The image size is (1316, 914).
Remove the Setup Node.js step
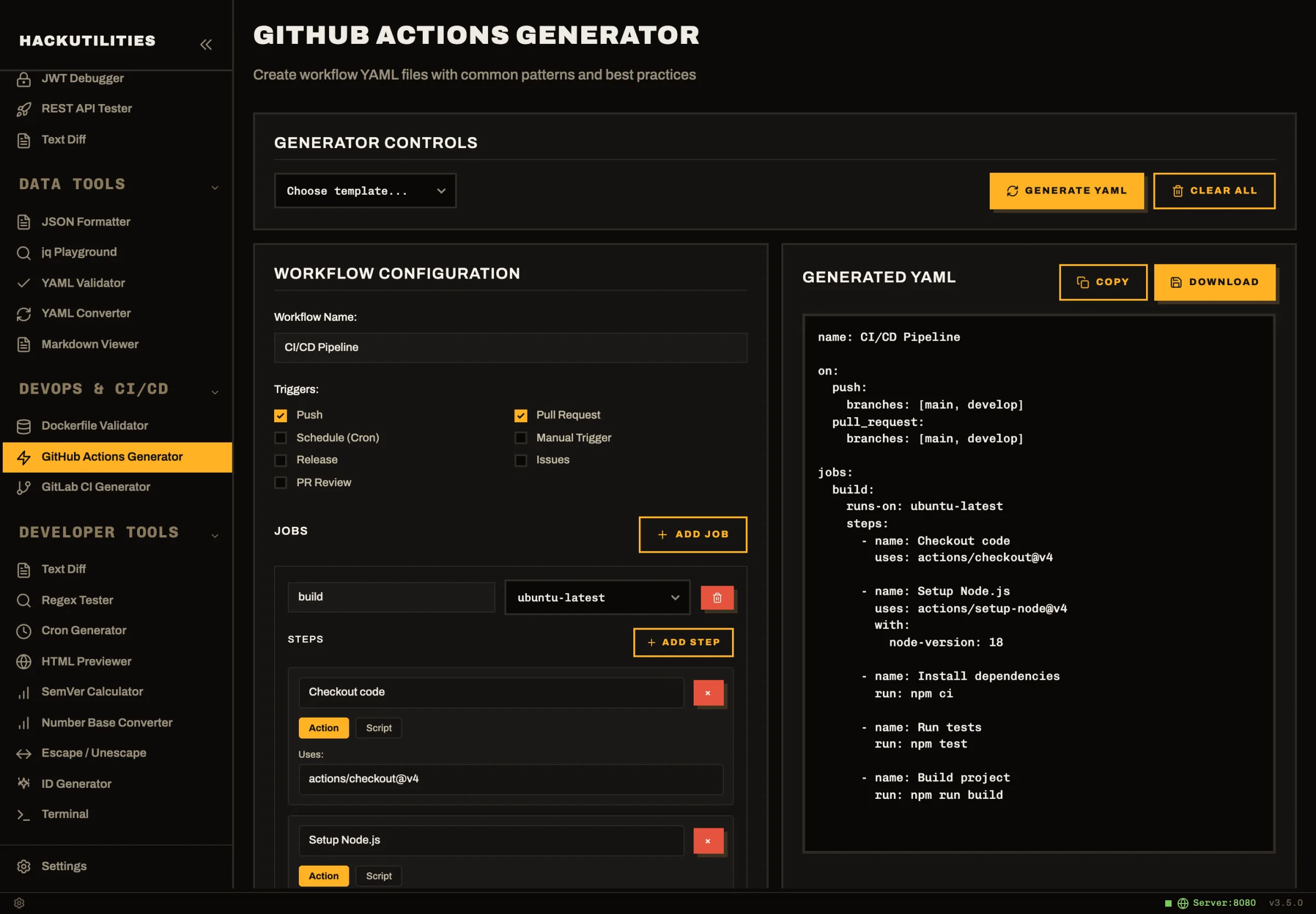(x=708, y=841)
